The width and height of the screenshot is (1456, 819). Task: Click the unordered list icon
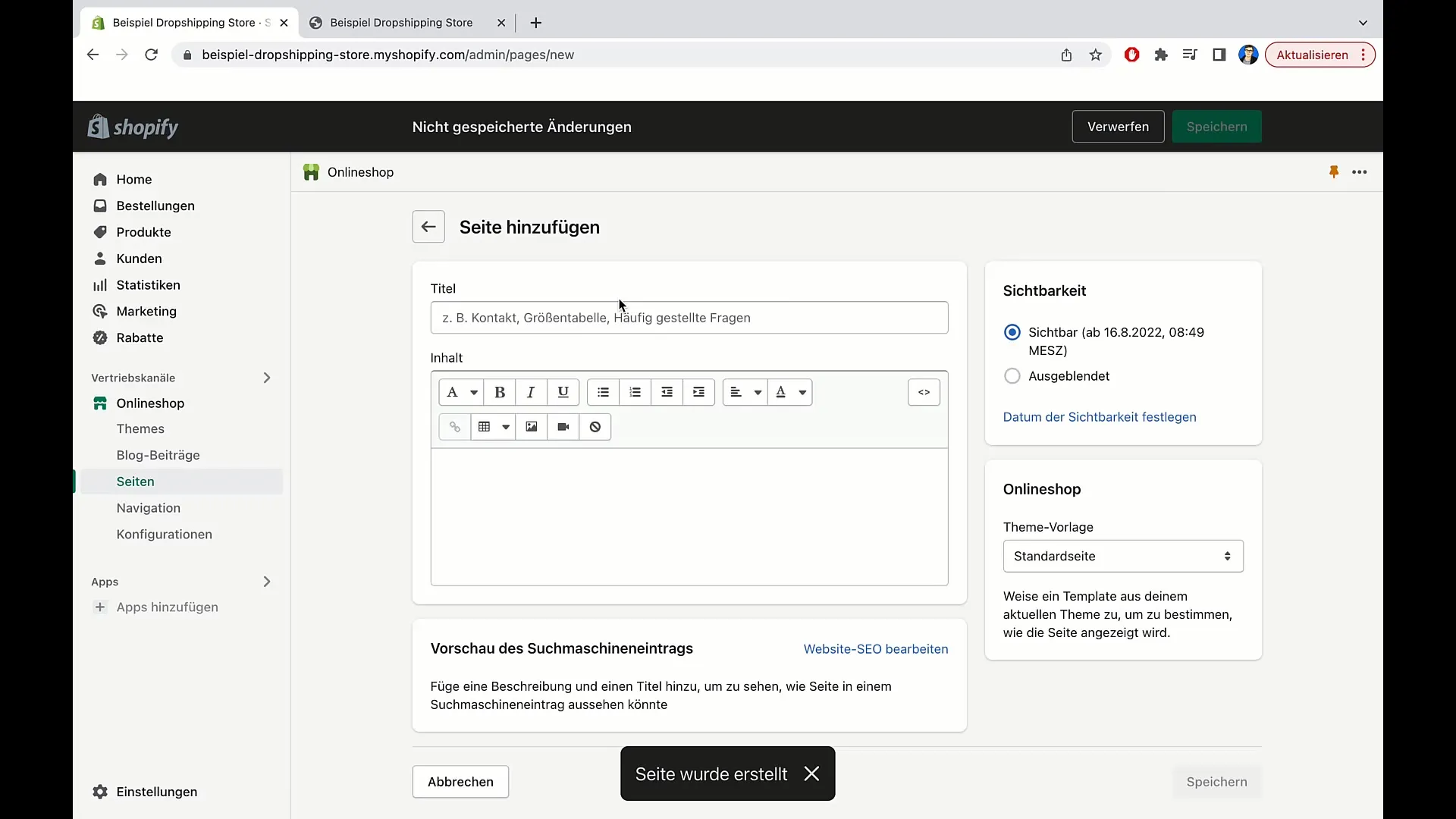pyautogui.click(x=603, y=391)
